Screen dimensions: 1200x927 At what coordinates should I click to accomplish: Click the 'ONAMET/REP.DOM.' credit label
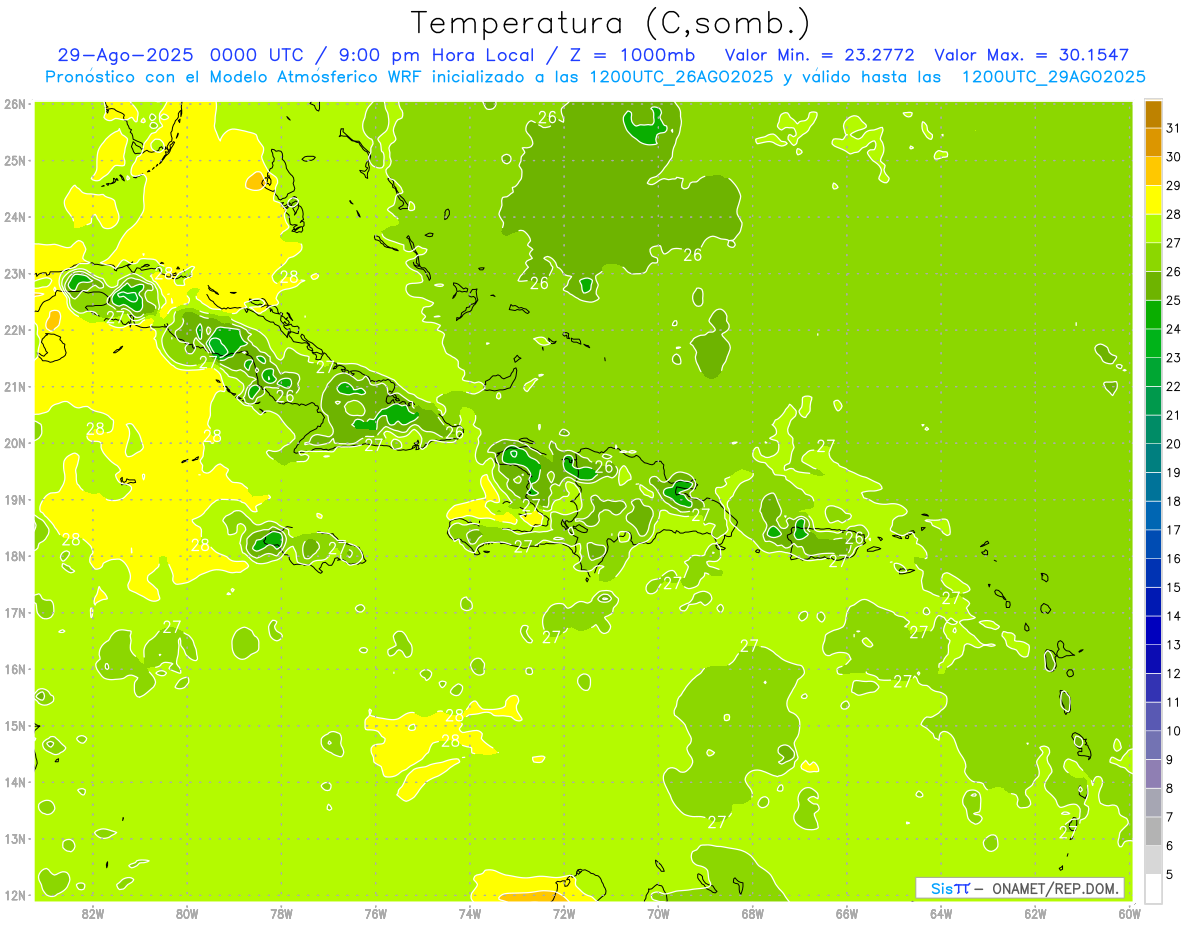pos(1057,888)
